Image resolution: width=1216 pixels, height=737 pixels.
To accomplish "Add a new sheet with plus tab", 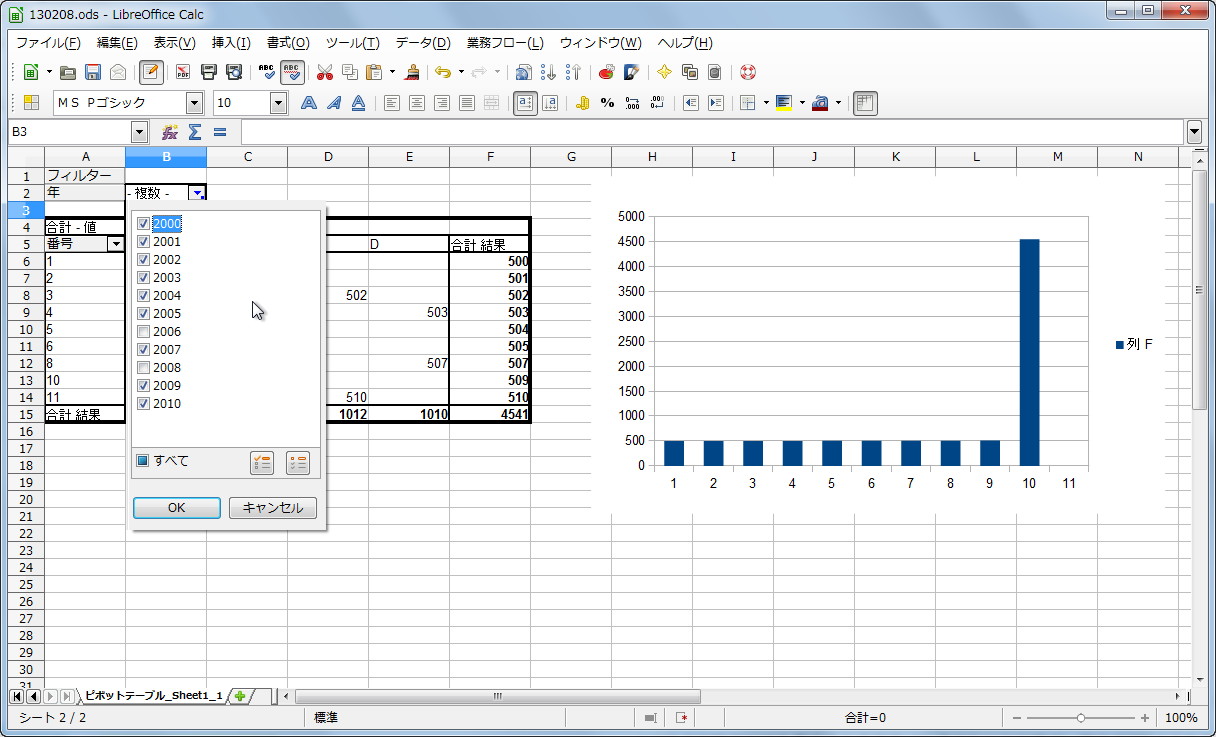I will coord(240,695).
